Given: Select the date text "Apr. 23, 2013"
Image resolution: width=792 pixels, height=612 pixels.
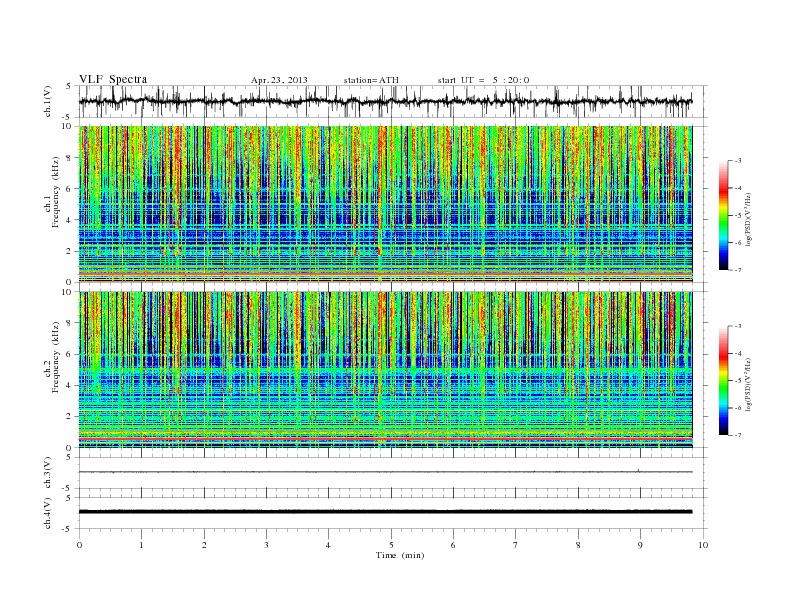Looking at the screenshot, I should 279,80.
